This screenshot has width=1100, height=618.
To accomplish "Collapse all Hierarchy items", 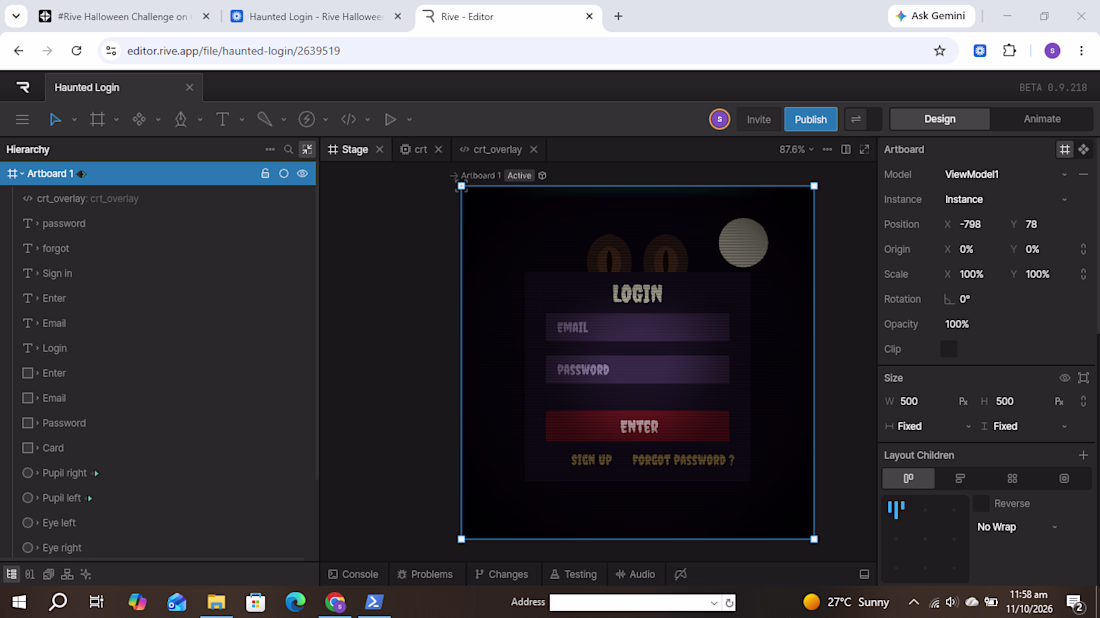I will pos(307,149).
